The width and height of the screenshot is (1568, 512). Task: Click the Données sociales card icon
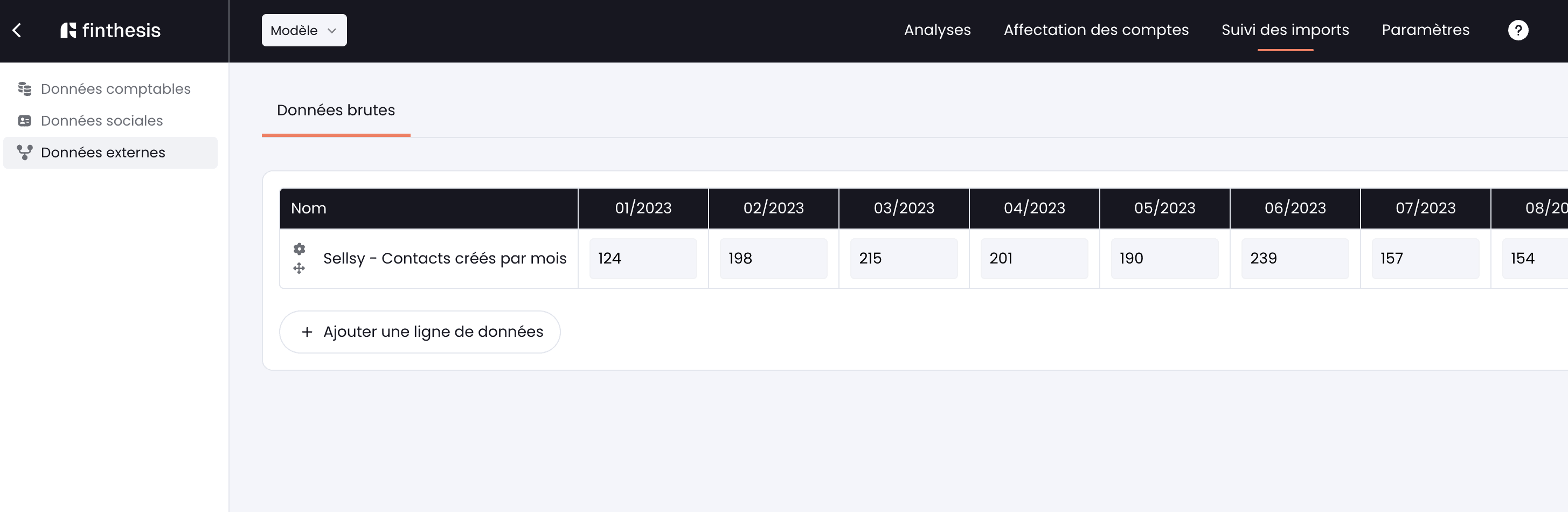(24, 121)
